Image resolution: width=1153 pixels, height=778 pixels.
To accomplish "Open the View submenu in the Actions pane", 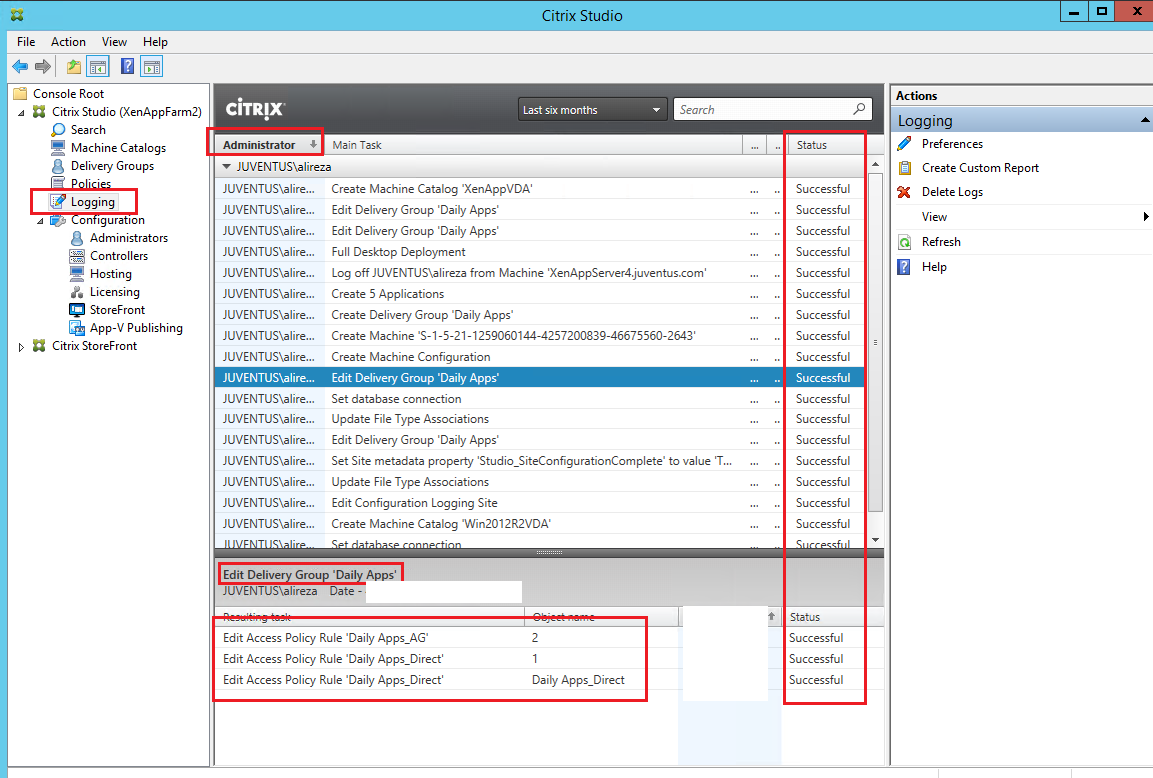I will [x=934, y=216].
